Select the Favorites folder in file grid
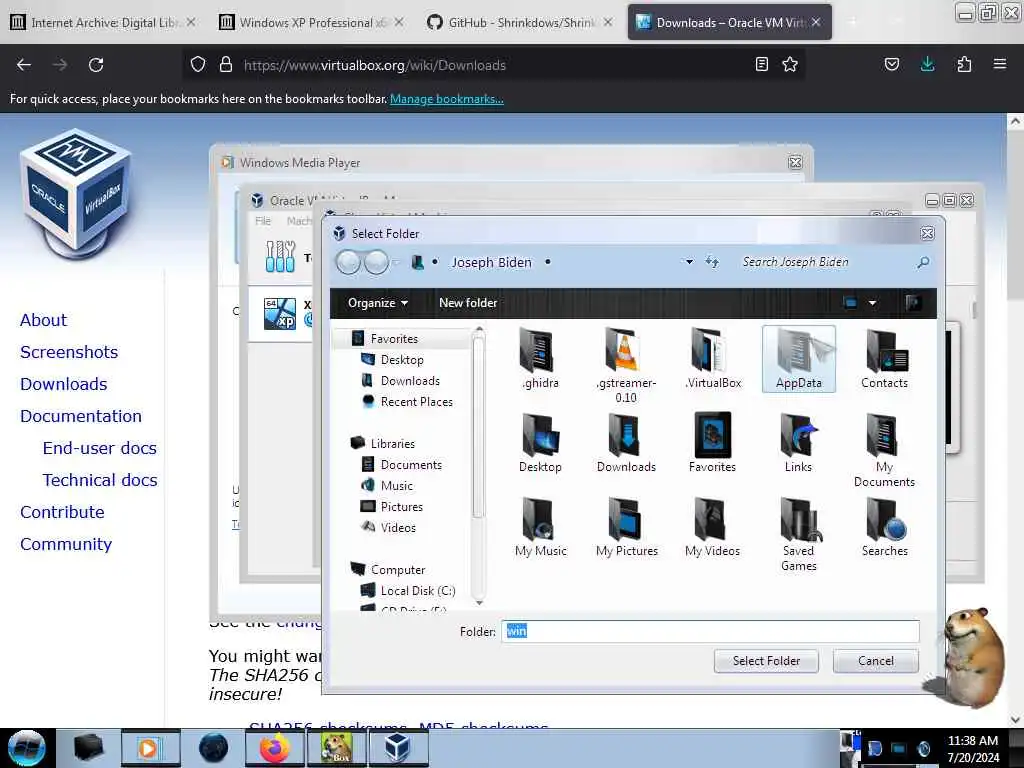 (712, 443)
